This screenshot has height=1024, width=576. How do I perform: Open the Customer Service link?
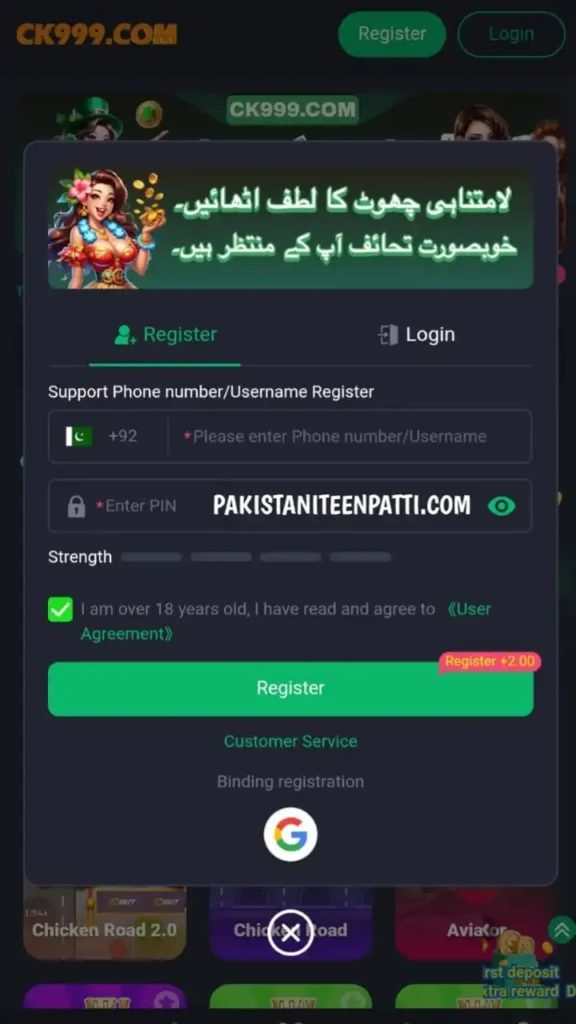click(x=291, y=741)
